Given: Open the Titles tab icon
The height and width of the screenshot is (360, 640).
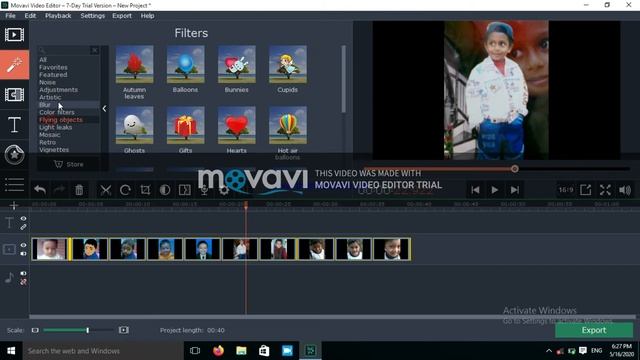Looking at the screenshot, I should pyautogui.click(x=14, y=124).
